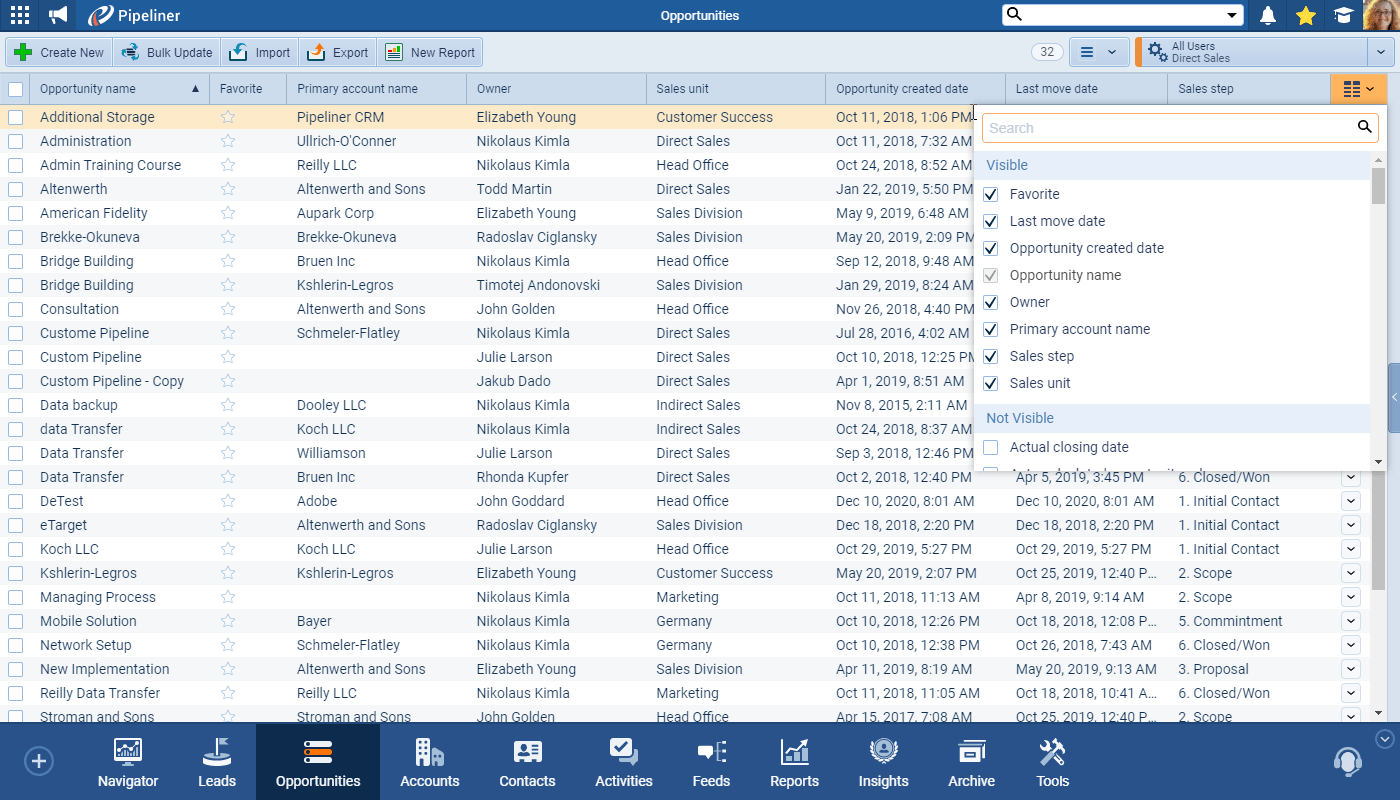Star the Administration opportunity as favorite
Screen dimensions: 1400x800
(228, 141)
